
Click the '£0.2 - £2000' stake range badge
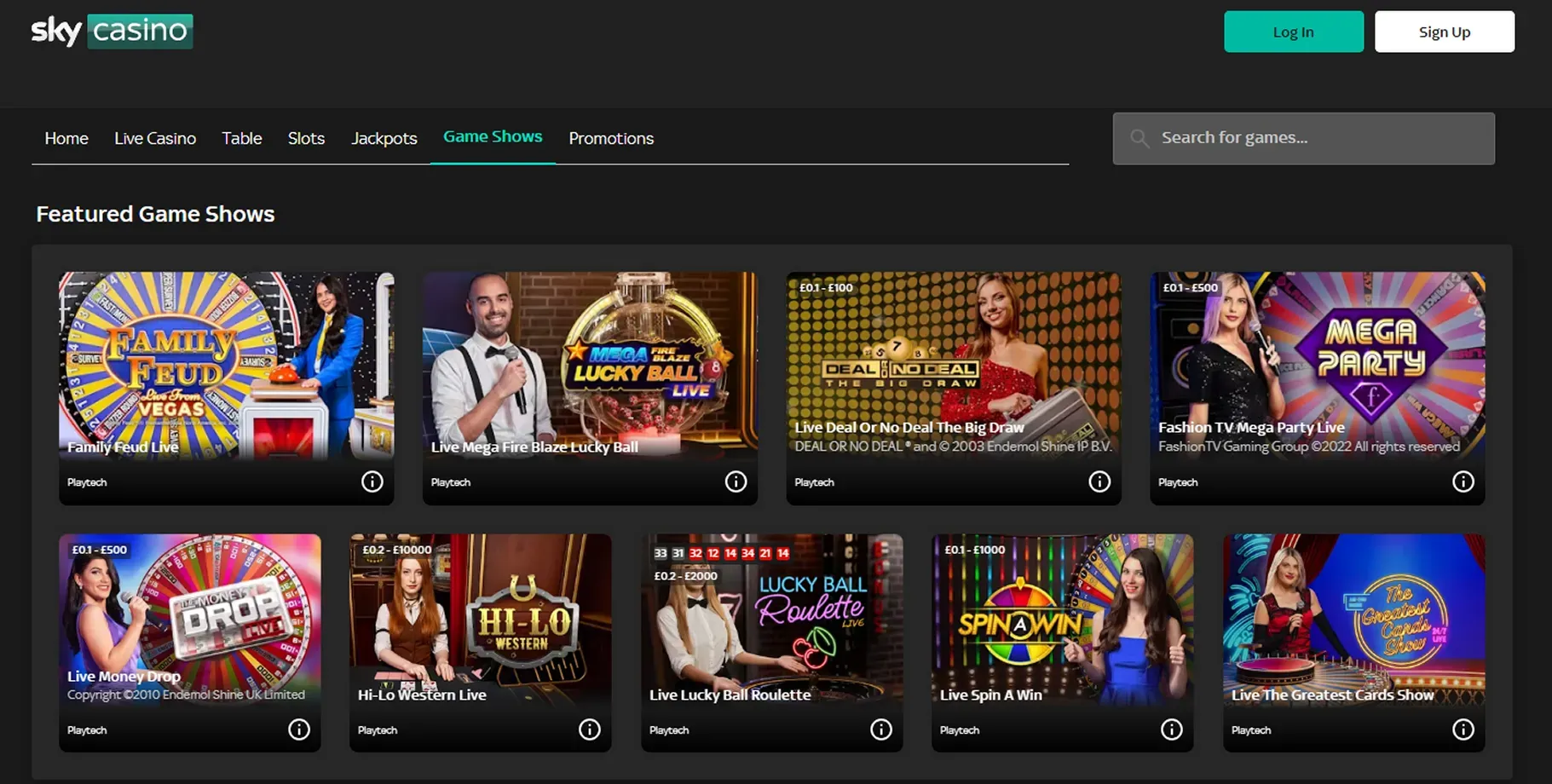pyautogui.click(x=685, y=576)
